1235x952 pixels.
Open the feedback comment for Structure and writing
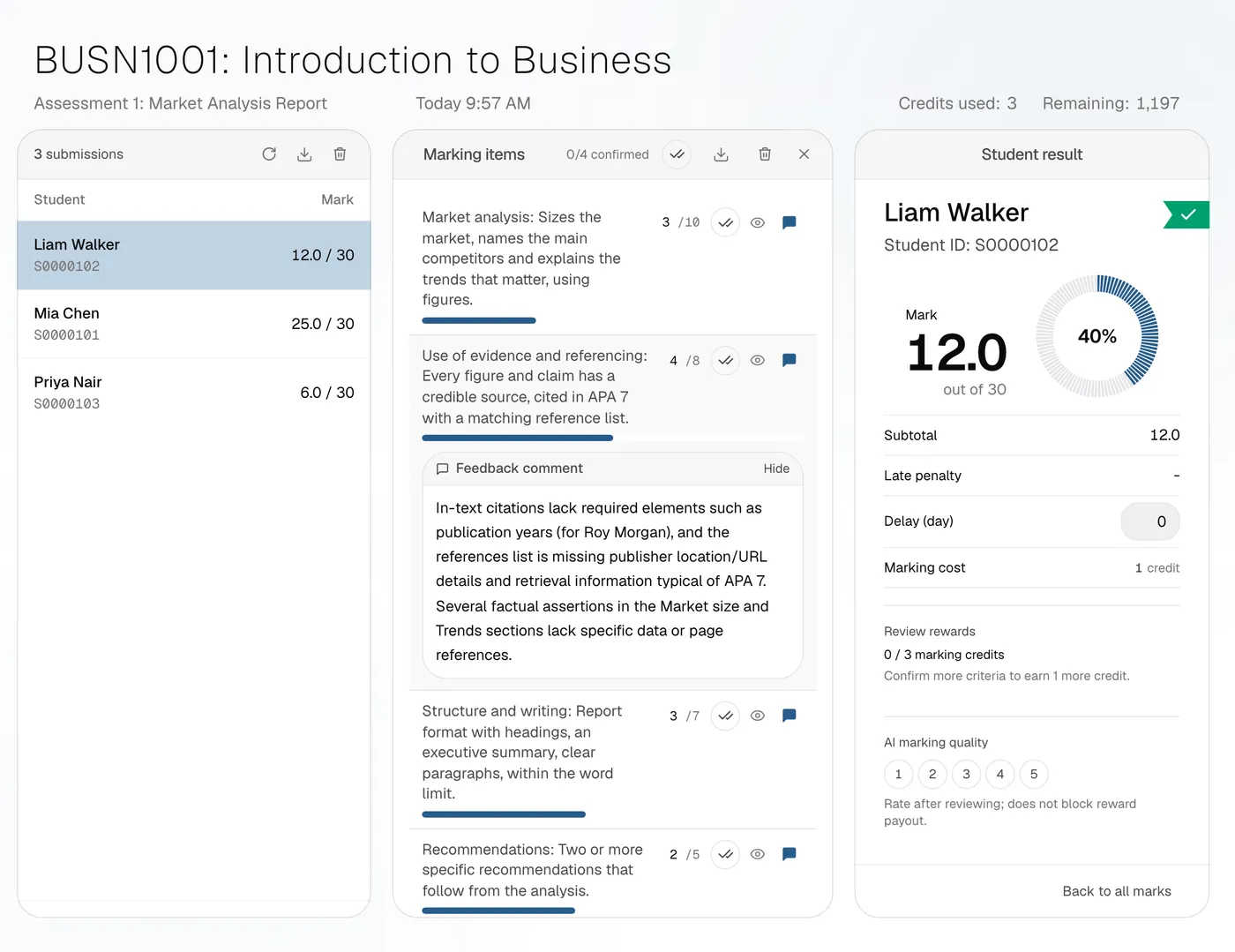point(790,716)
